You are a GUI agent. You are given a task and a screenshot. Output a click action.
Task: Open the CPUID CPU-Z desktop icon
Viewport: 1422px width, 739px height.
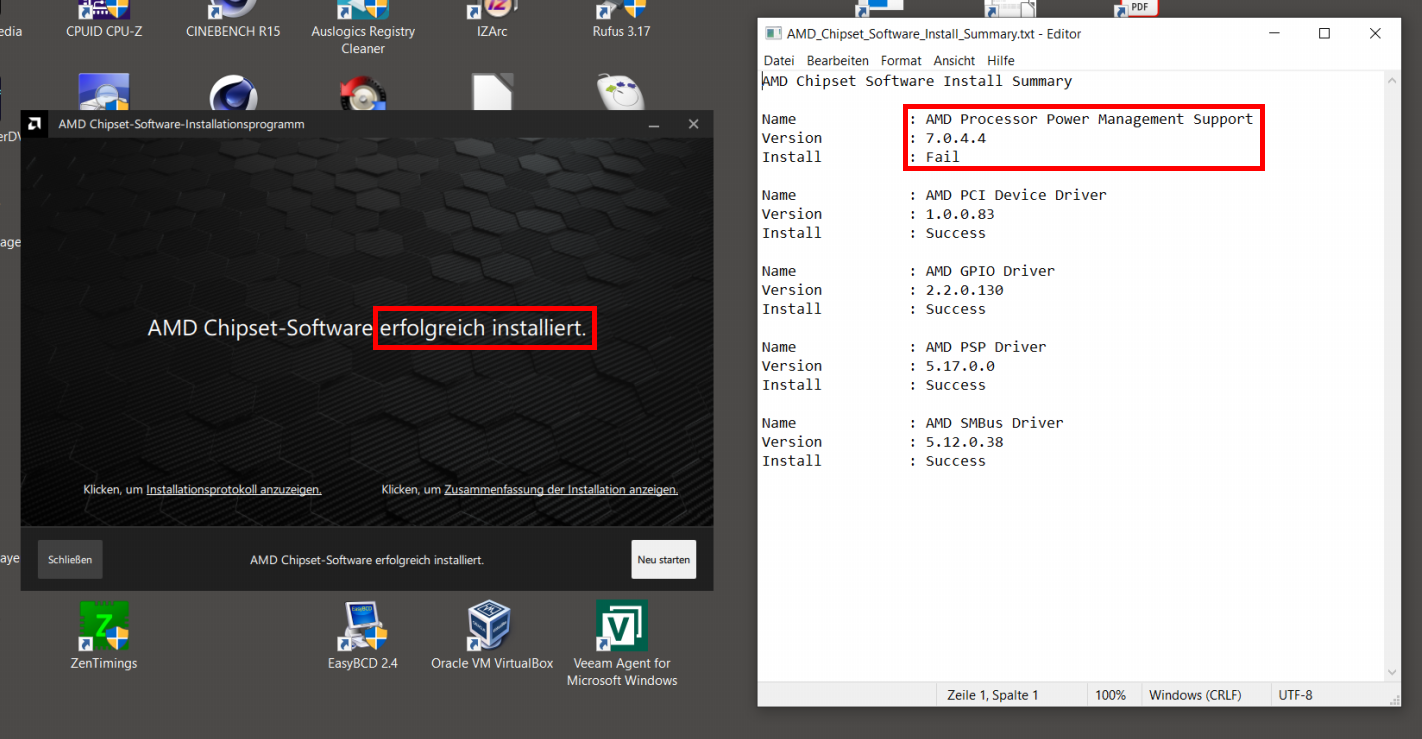(104, 20)
